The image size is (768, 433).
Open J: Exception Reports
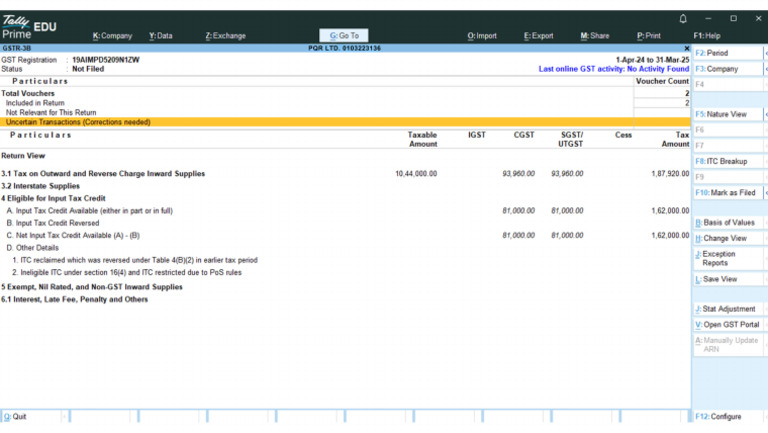pyautogui.click(x=728, y=258)
